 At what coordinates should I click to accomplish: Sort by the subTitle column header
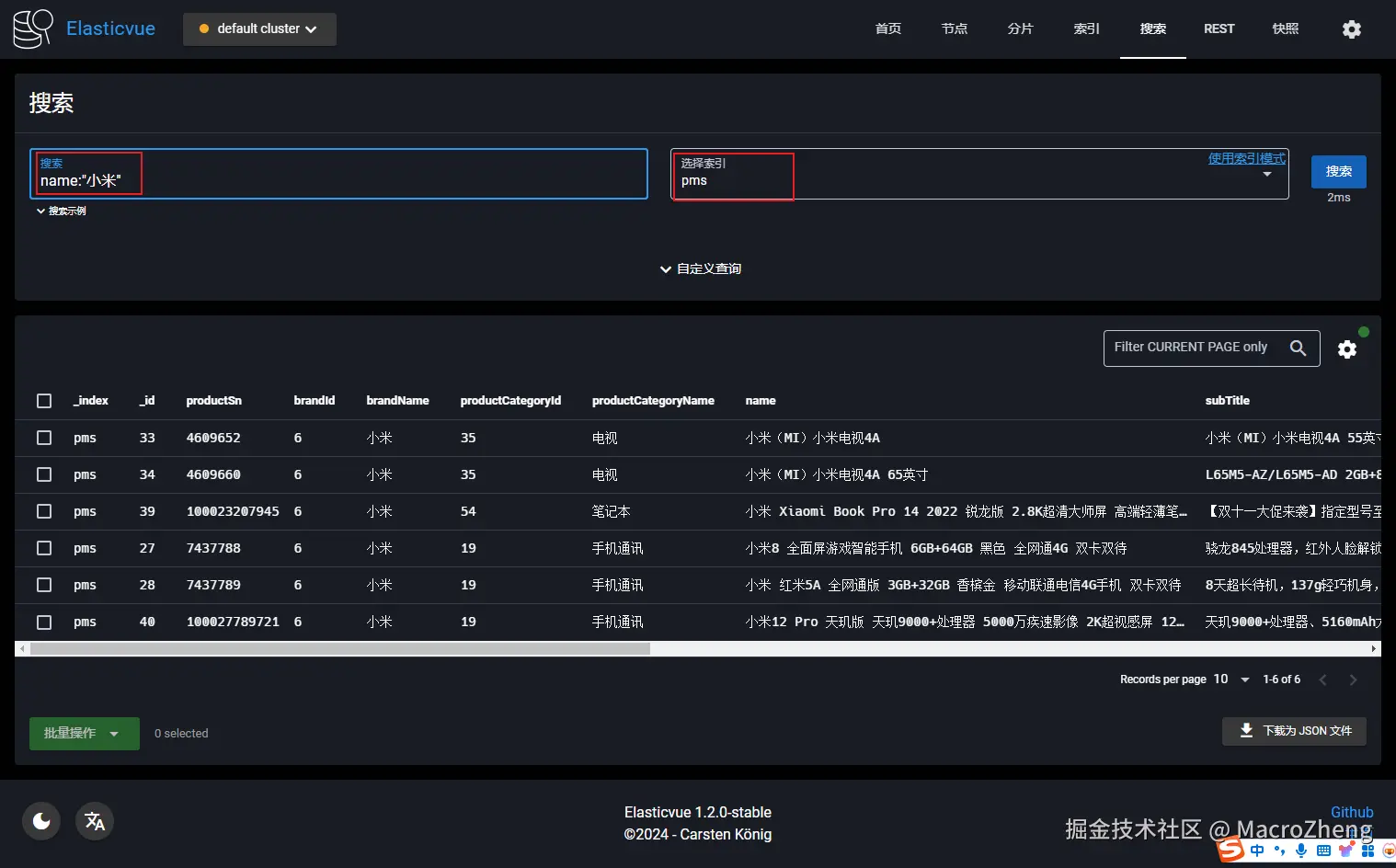pyautogui.click(x=1228, y=401)
